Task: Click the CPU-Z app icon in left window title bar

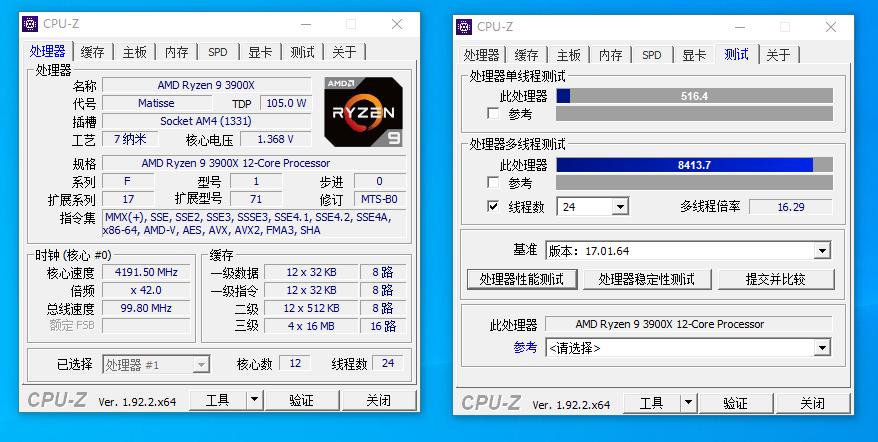Action: [30, 24]
